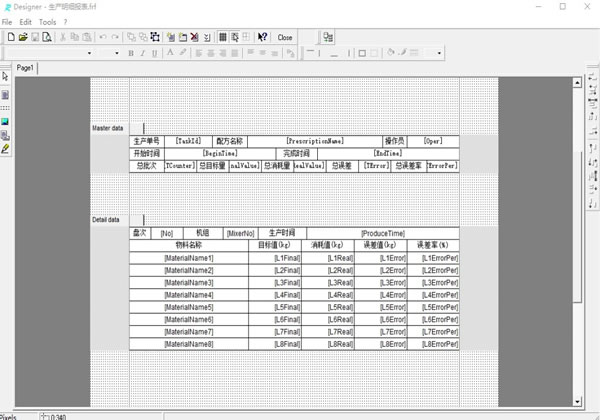Click the Open file folder icon
The width and height of the screenshot is (600, 420).
click(22, 37)
